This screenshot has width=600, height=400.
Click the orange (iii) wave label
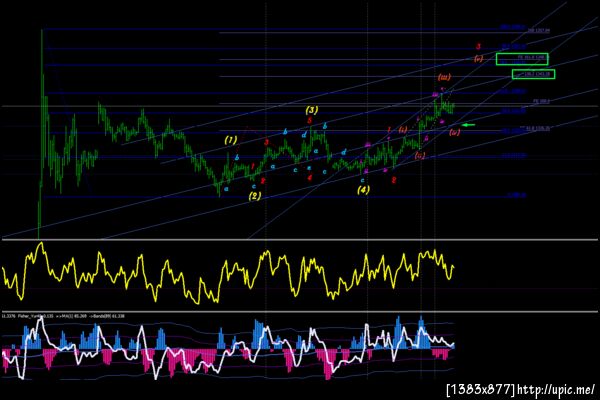pos(444,77)
